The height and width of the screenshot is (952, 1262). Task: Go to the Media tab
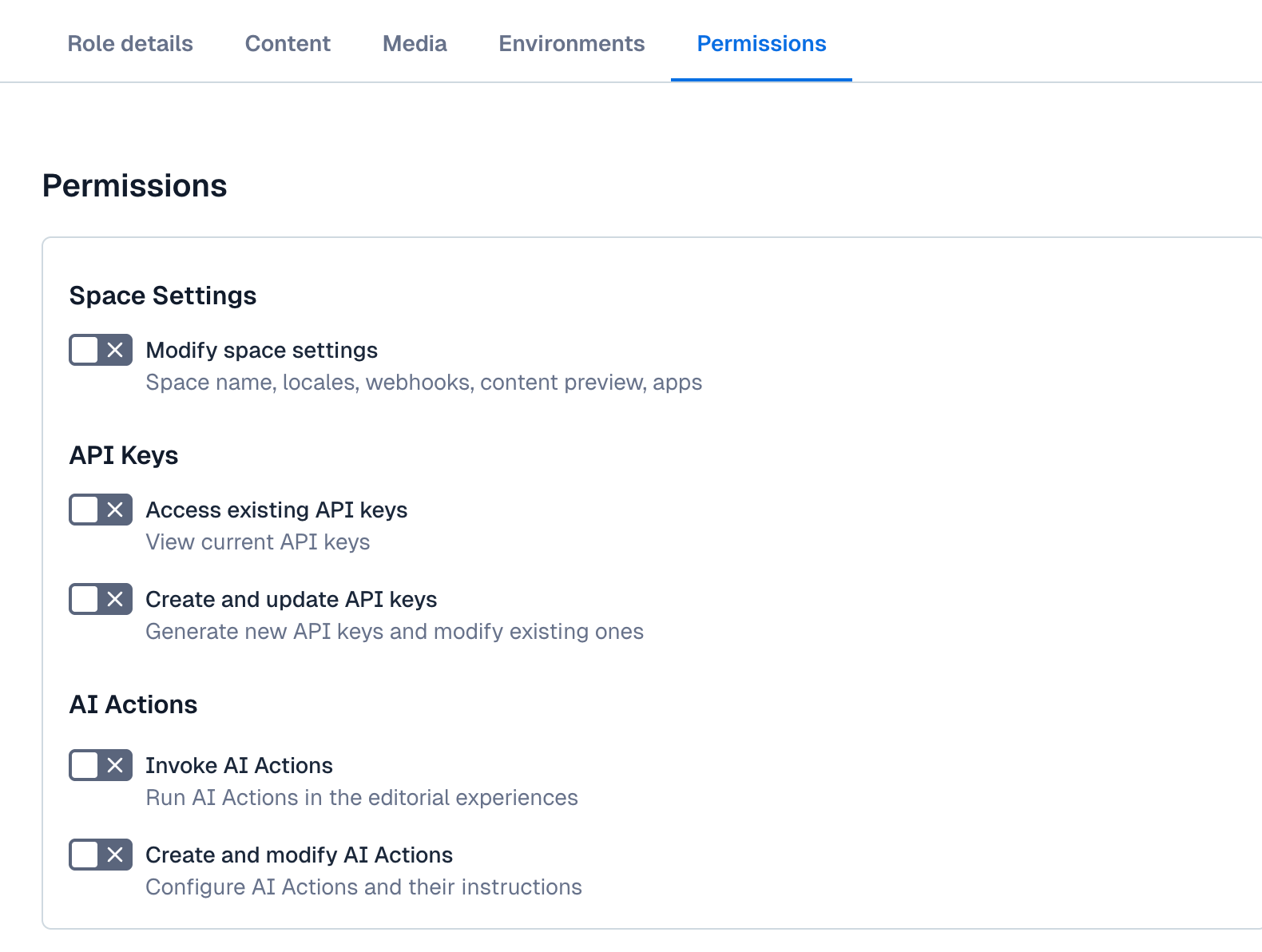coord(415,43)
